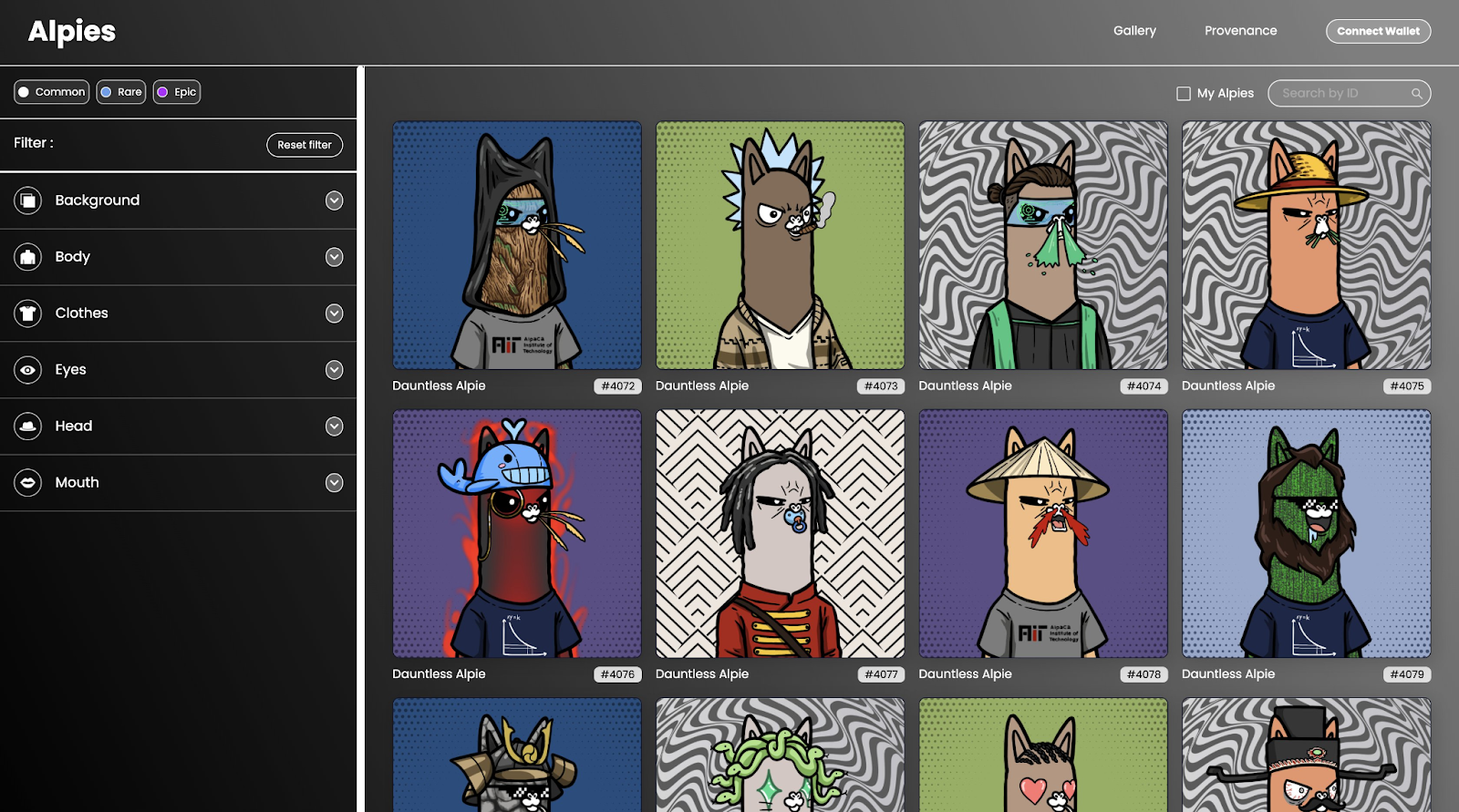Click the #4078 ID badge
1459x812 pixels.
point(1144,674)
